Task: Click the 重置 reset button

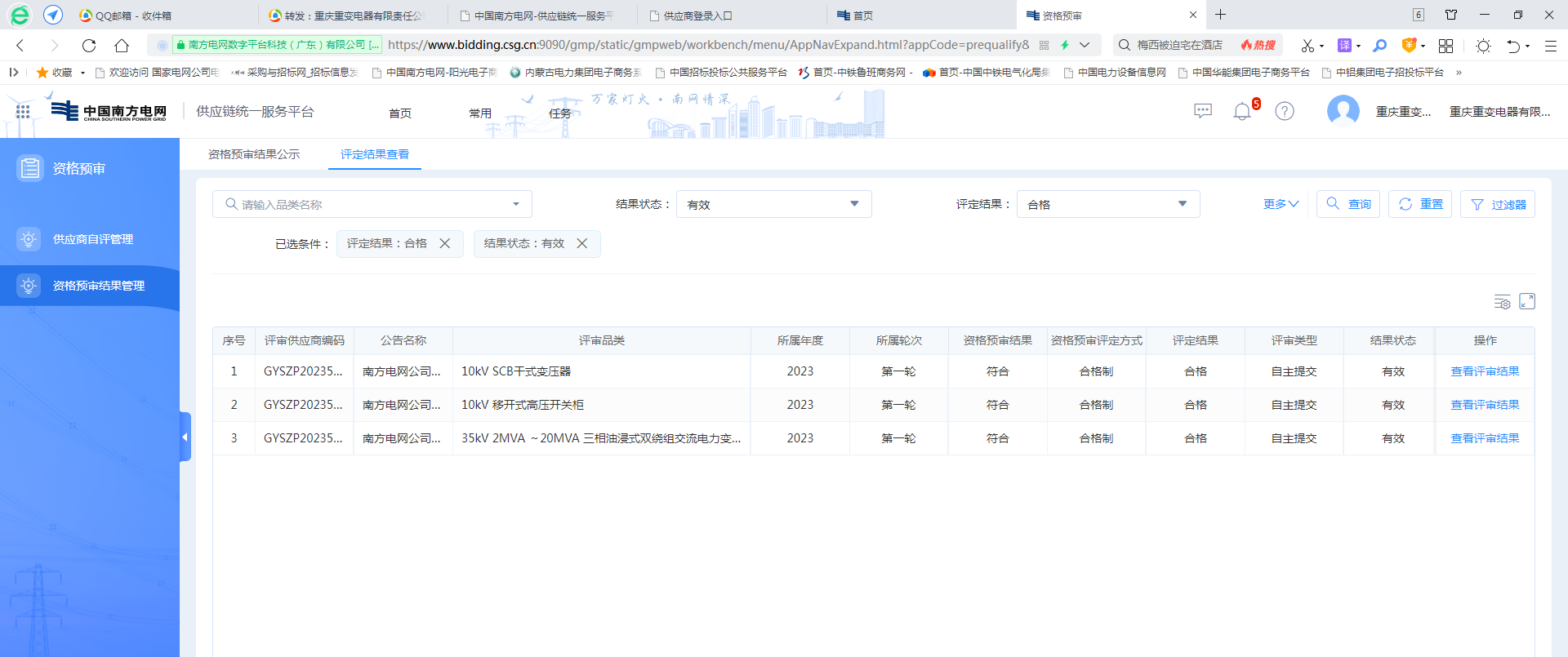Action: coord(1420,204)
